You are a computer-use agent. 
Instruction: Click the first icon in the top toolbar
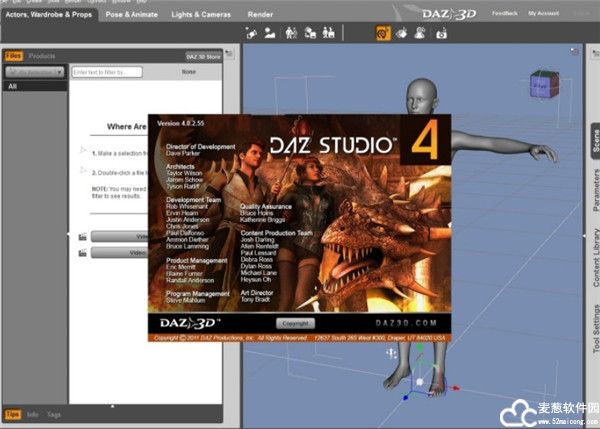pyautogui.click(x=254, y=34)
